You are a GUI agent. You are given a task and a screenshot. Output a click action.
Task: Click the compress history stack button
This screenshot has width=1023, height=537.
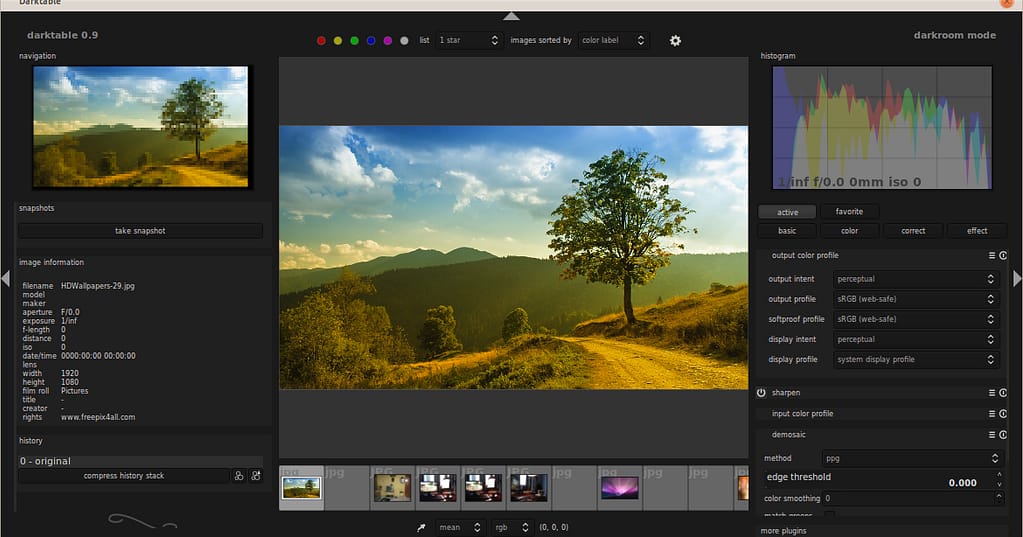click(x=124, y=476)
